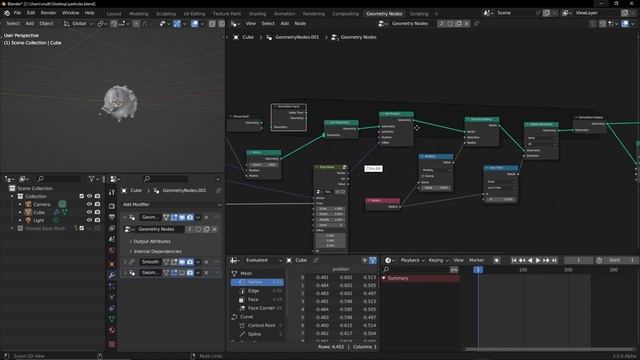Image resolution: width=640 pixels, height=360 pixels.
Task: Open the Object properties tab icon
Action: (112, 264)
